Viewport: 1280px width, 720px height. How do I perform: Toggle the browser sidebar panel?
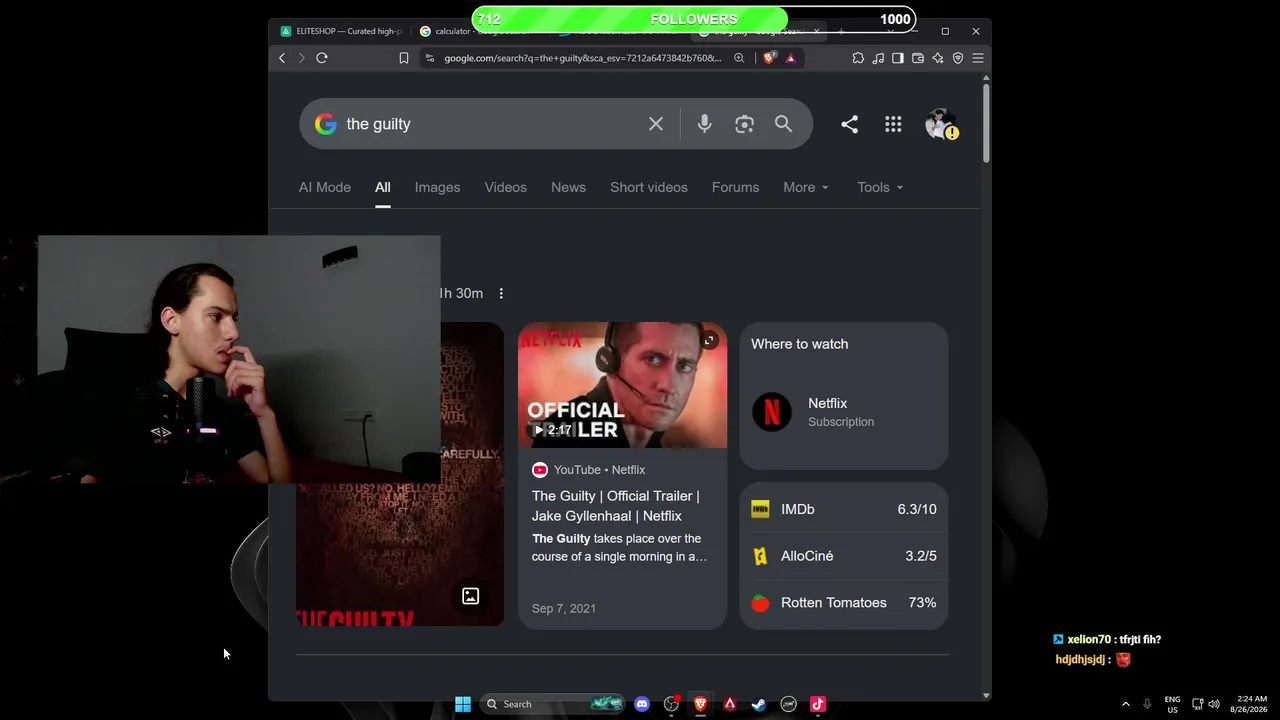898,58
